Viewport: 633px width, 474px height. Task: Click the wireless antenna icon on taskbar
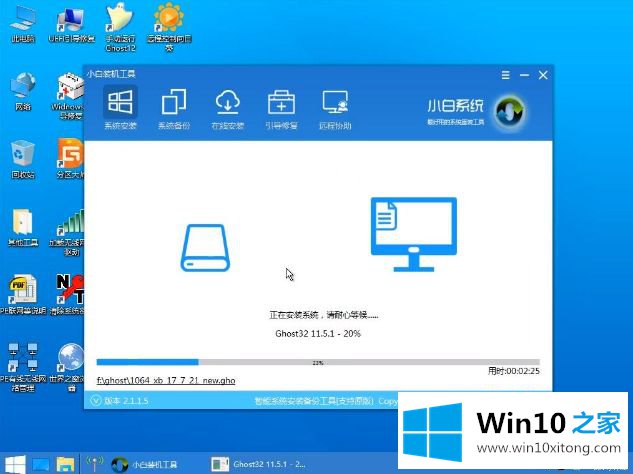tap(94, 464)
